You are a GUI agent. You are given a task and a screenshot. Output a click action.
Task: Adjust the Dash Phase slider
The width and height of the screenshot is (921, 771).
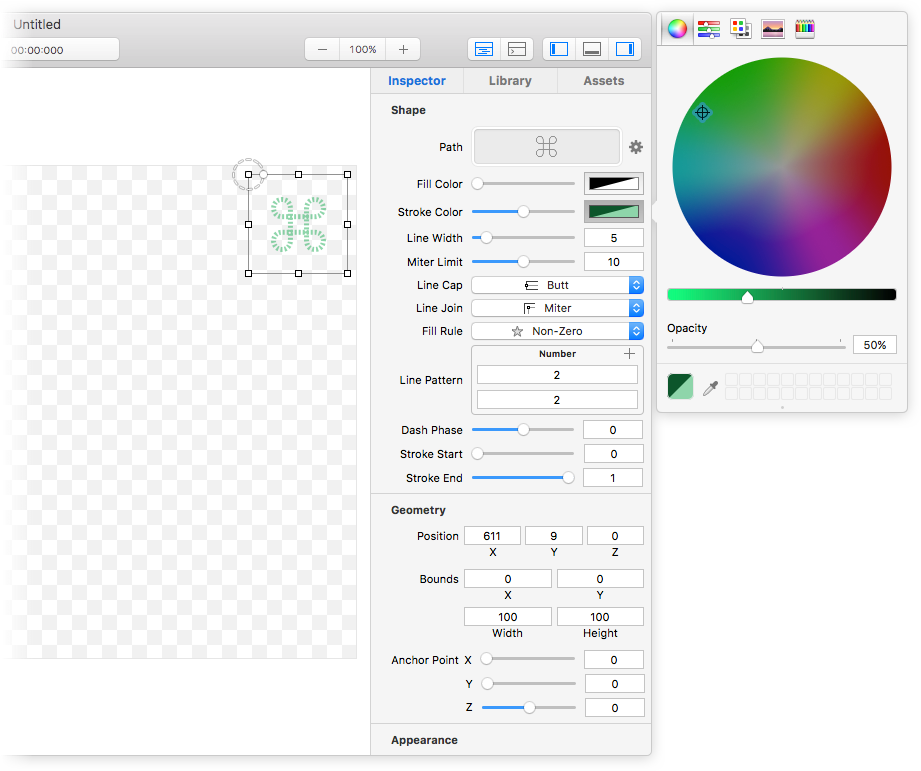pyautogui.click(x=523, y=430)
